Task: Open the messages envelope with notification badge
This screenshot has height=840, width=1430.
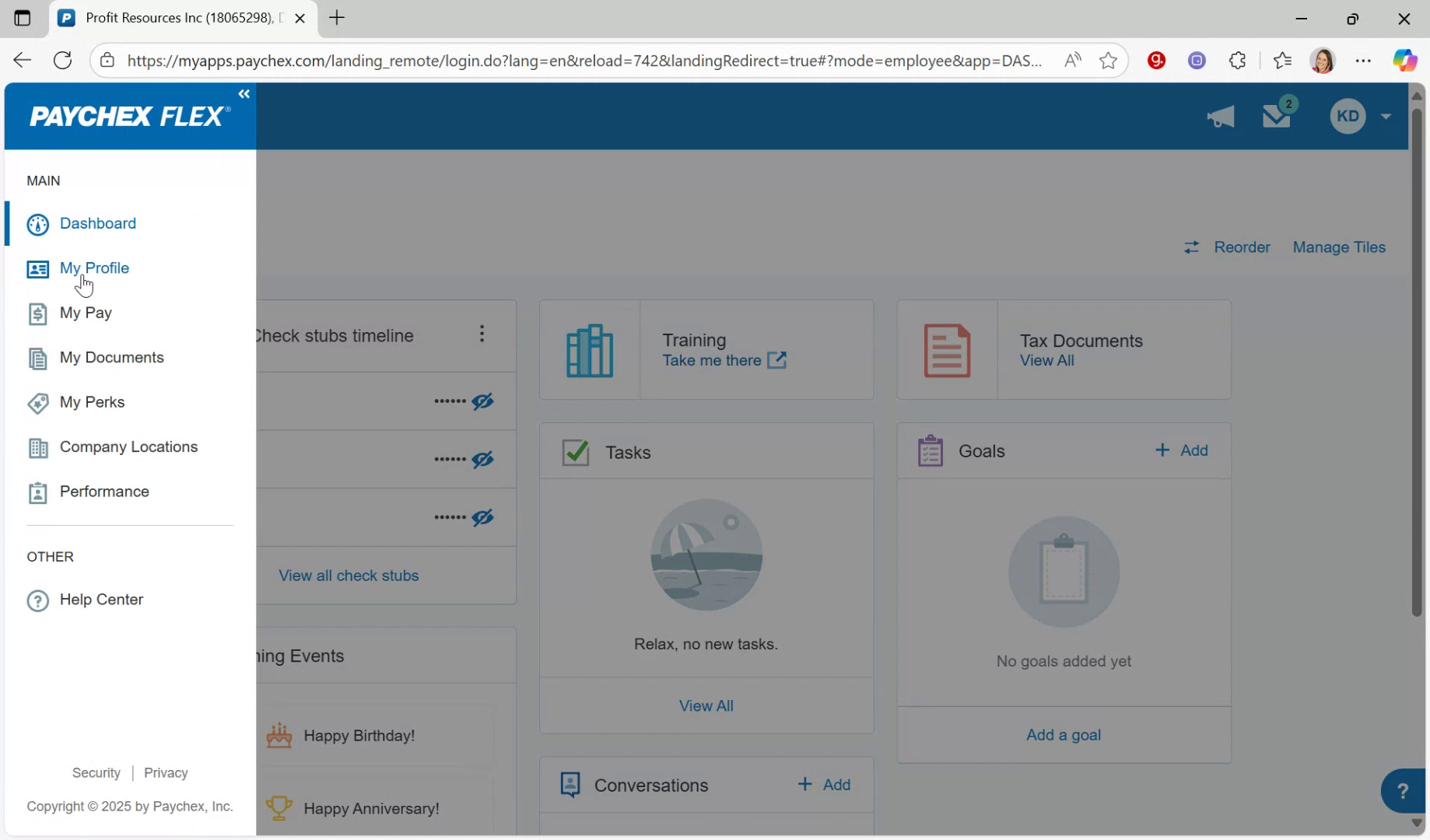Action: coord(1277,116)
